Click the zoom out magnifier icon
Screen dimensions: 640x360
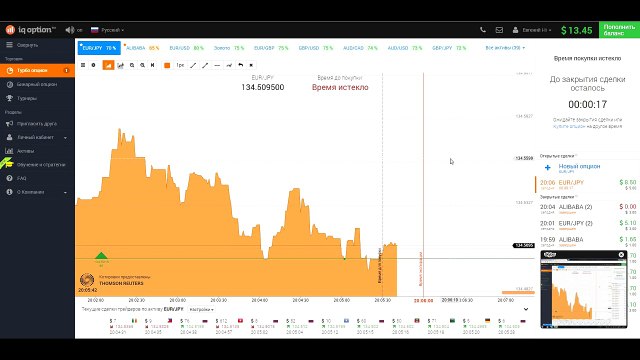(142, 65)
